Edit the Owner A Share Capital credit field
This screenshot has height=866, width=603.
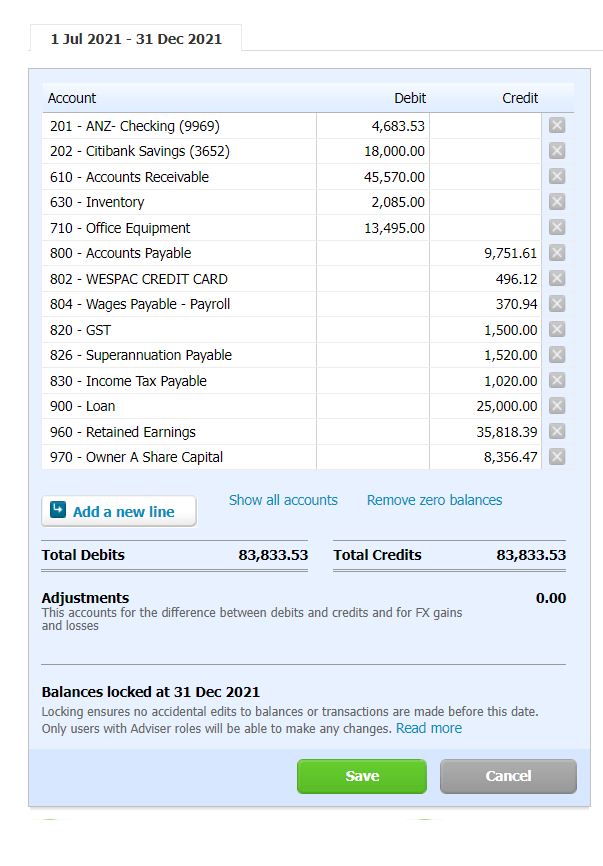486,457
